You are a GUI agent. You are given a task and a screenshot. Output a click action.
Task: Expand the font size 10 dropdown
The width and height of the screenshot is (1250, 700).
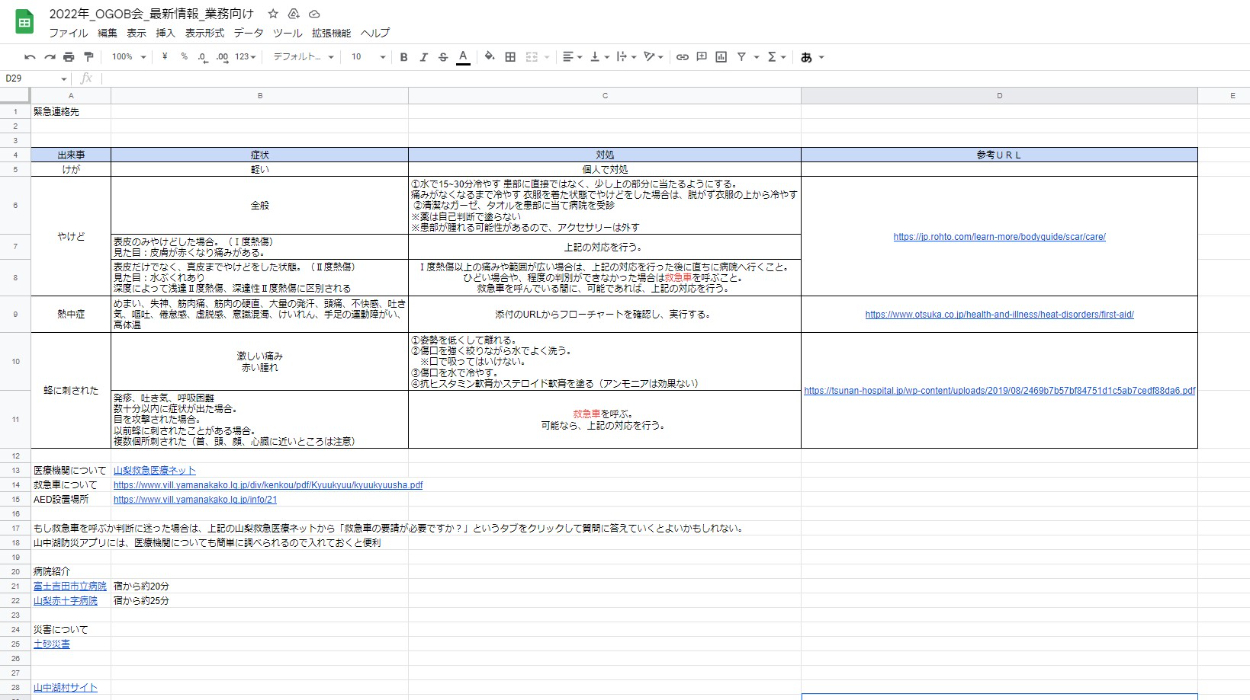coord(368,57)
